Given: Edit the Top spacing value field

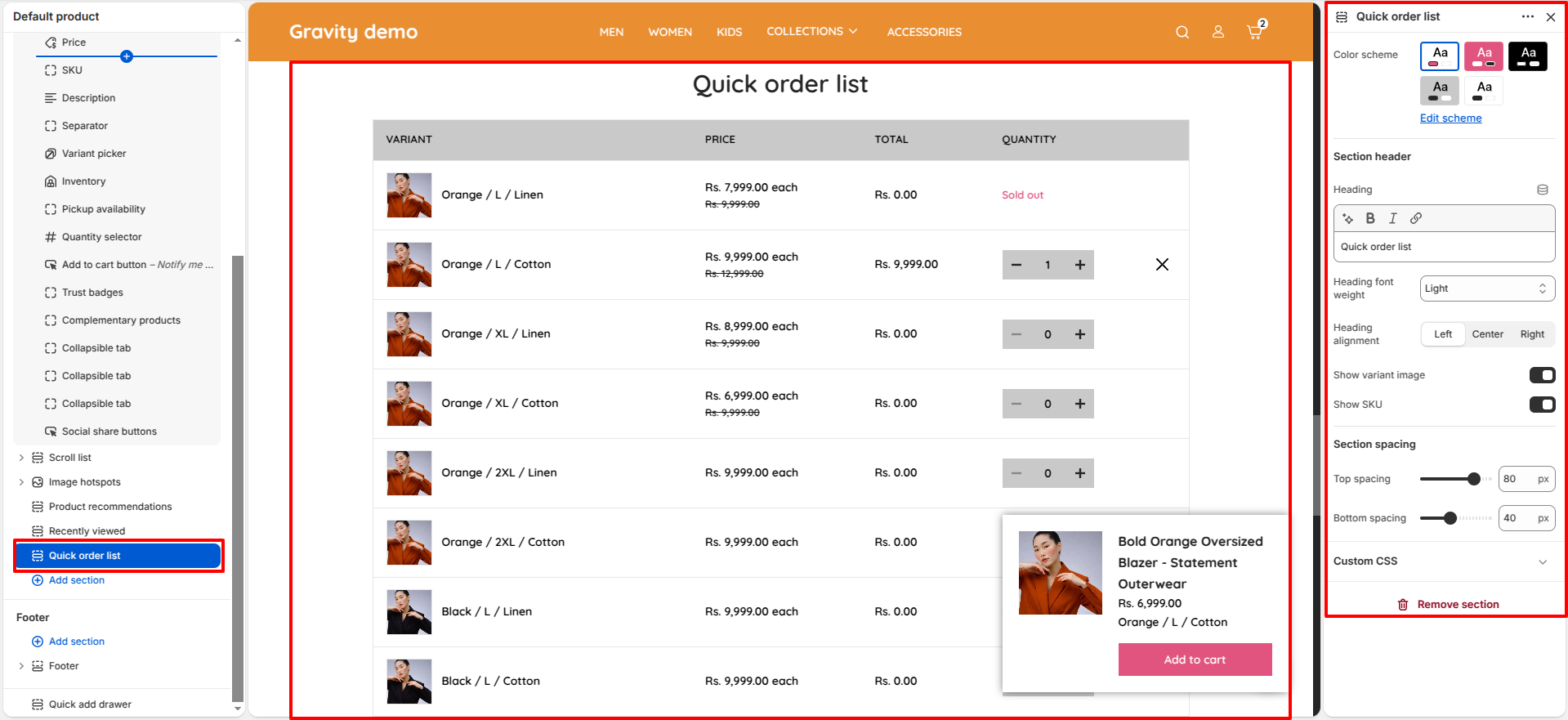Looking at the screenshot, I should point(1526,479).
